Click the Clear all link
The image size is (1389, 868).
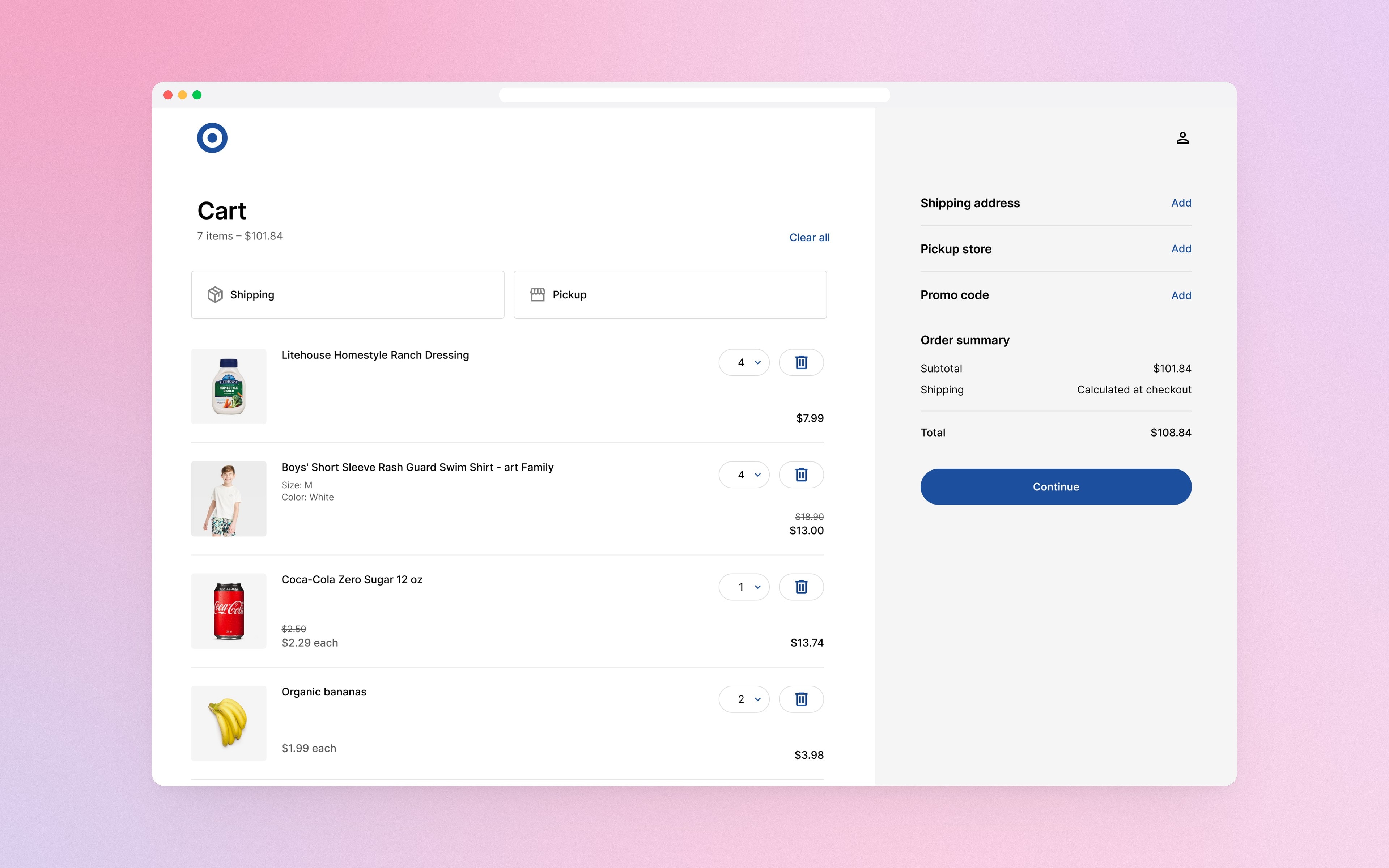point(809,237)
